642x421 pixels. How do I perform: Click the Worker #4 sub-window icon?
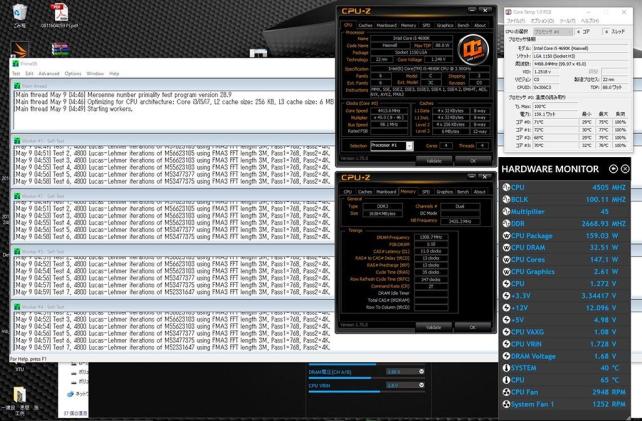click(17, 306)
